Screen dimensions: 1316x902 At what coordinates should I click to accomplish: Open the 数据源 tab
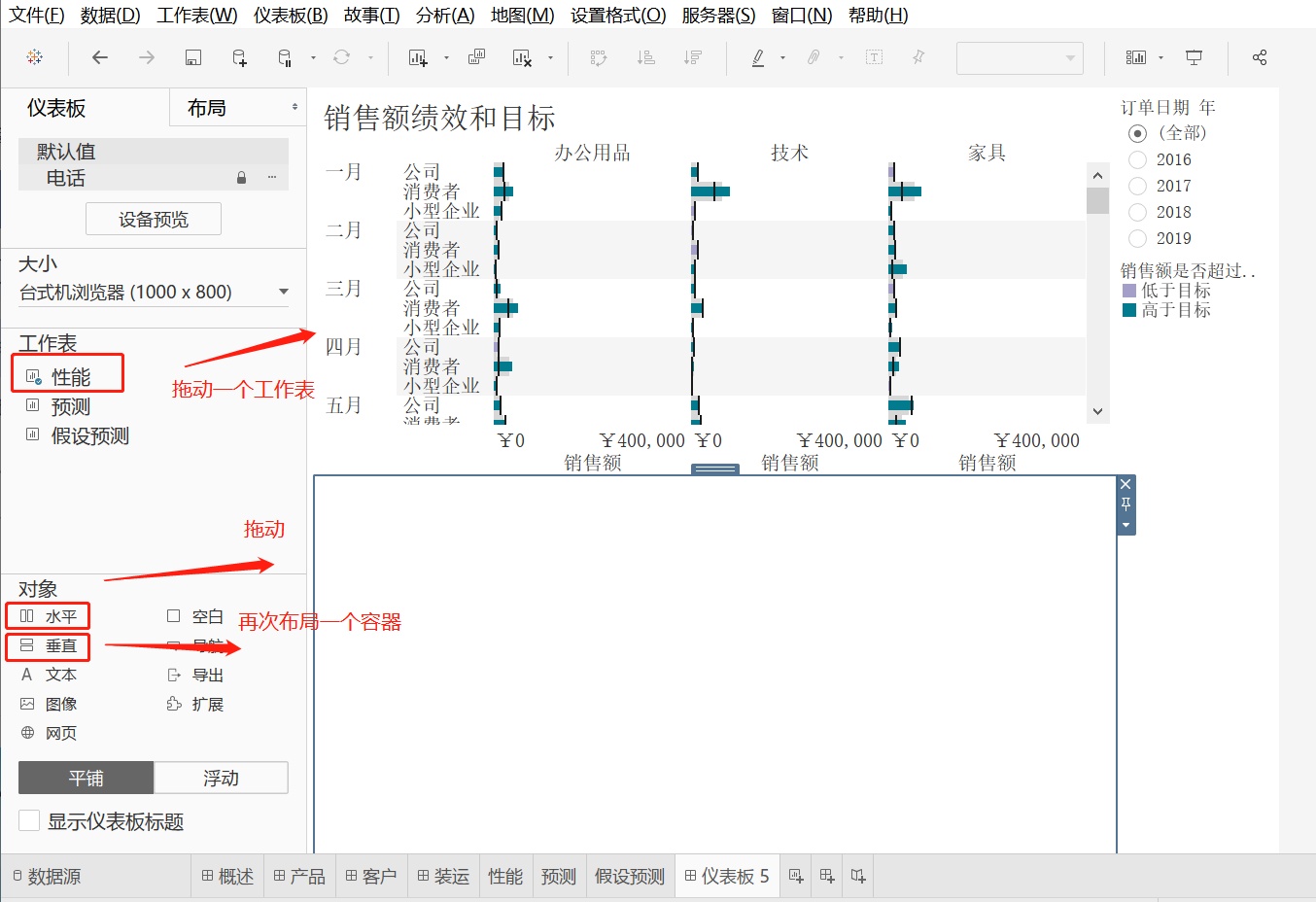(x=47, y=876)
